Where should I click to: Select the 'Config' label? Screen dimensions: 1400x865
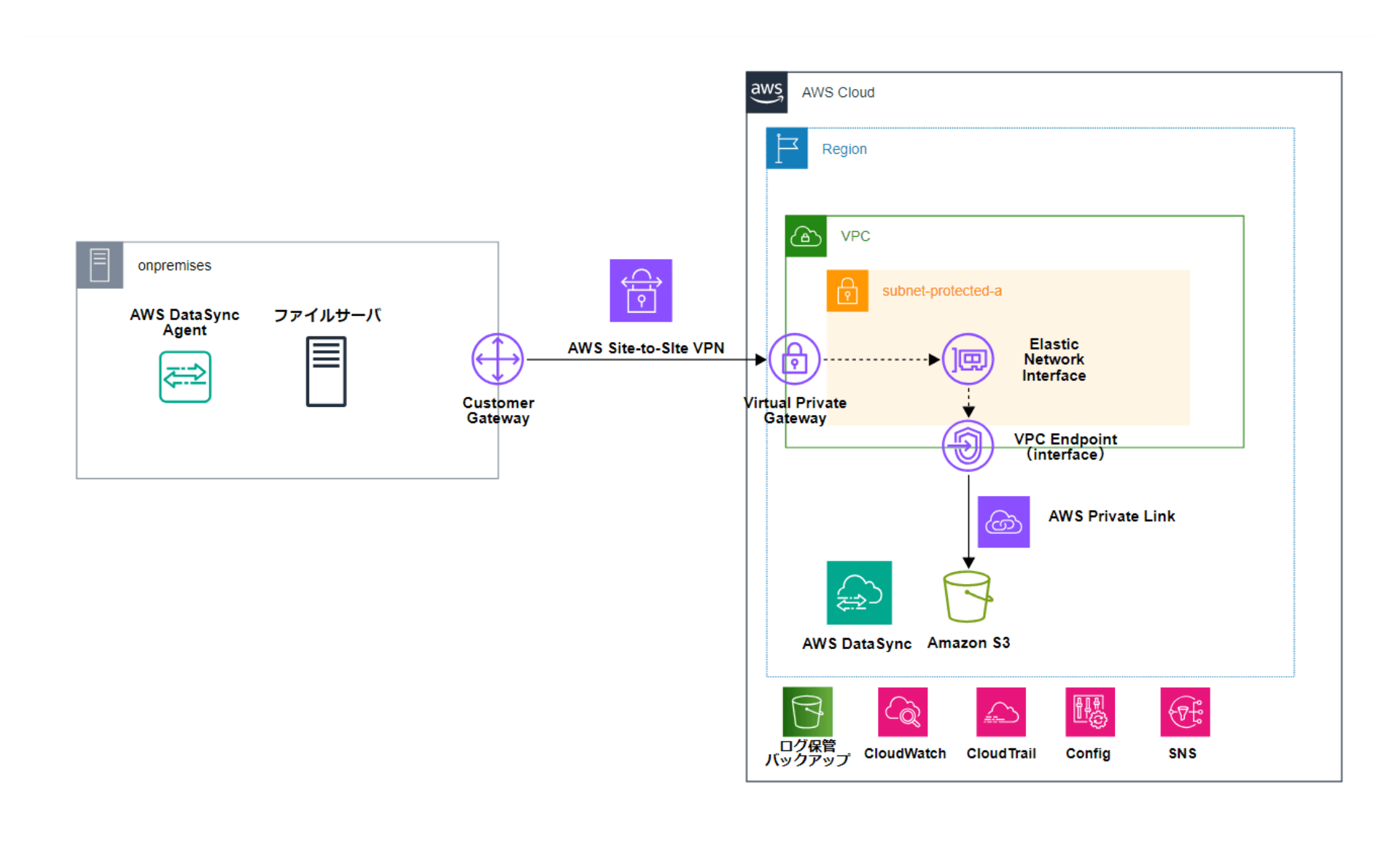[x=1088, y=754]
